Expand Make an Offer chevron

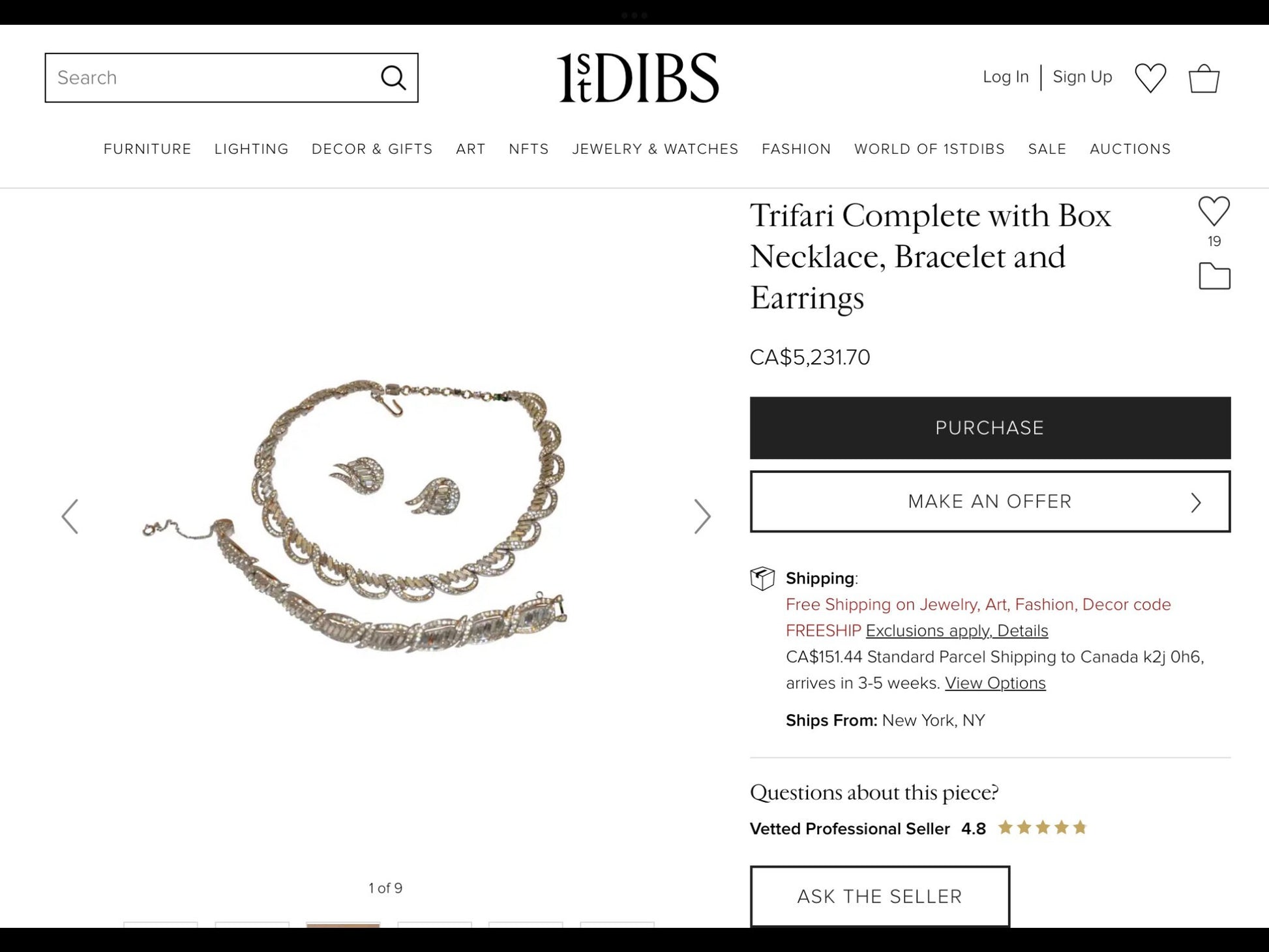coord(1195,502)
